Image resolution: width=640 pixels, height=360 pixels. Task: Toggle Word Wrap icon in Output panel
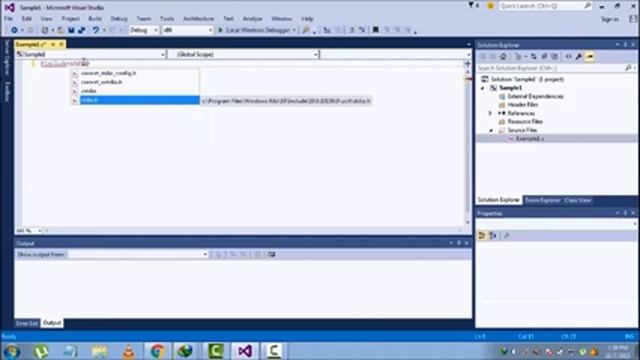click(x=271, y=254)
